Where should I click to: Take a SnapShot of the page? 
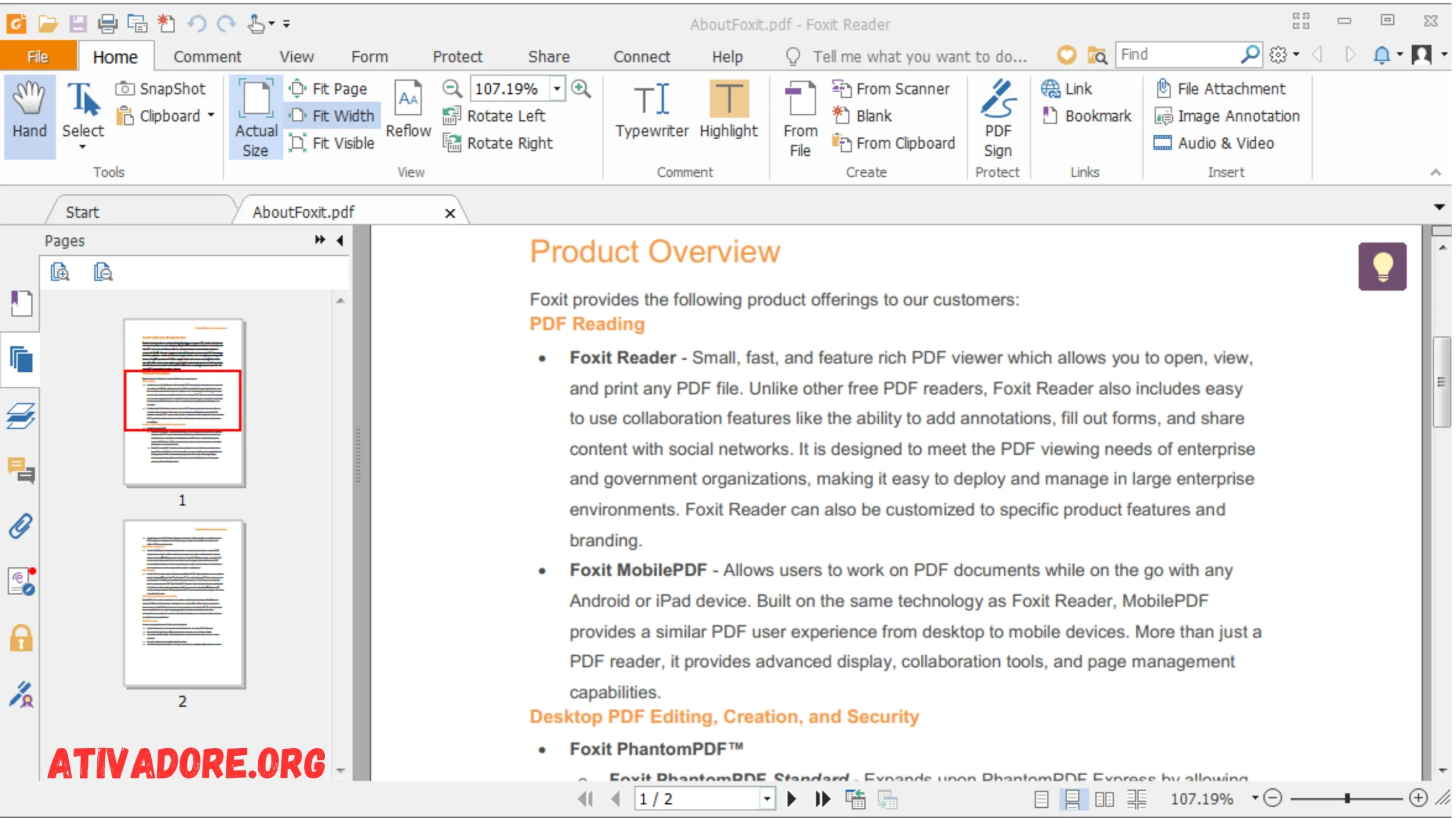point(160,89)
